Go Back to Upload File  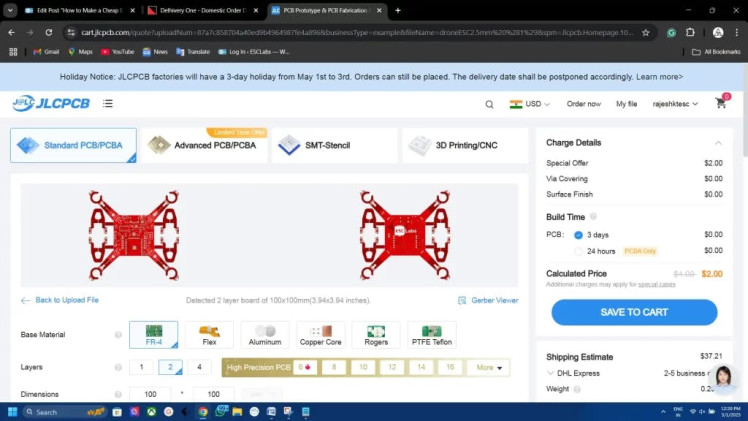click(60, 300)
